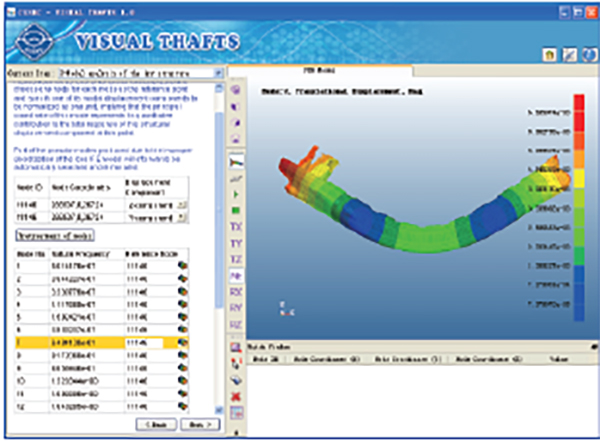Open the component dropdown in the first node row
The image size is (600, 443).
(183, 205)
